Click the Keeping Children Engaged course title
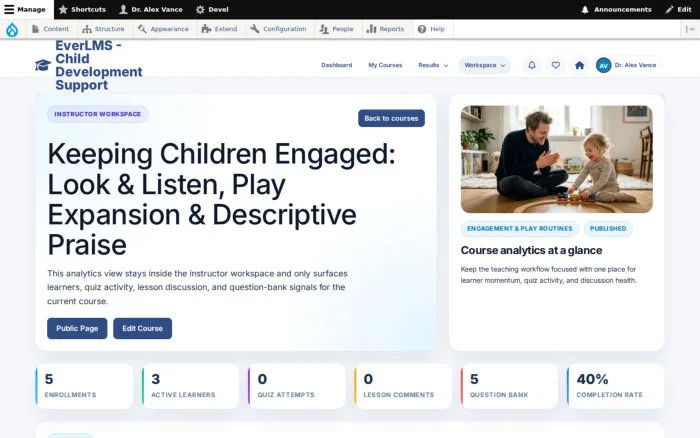Viewport: 700px width, 438px height. tap(221, 199)
